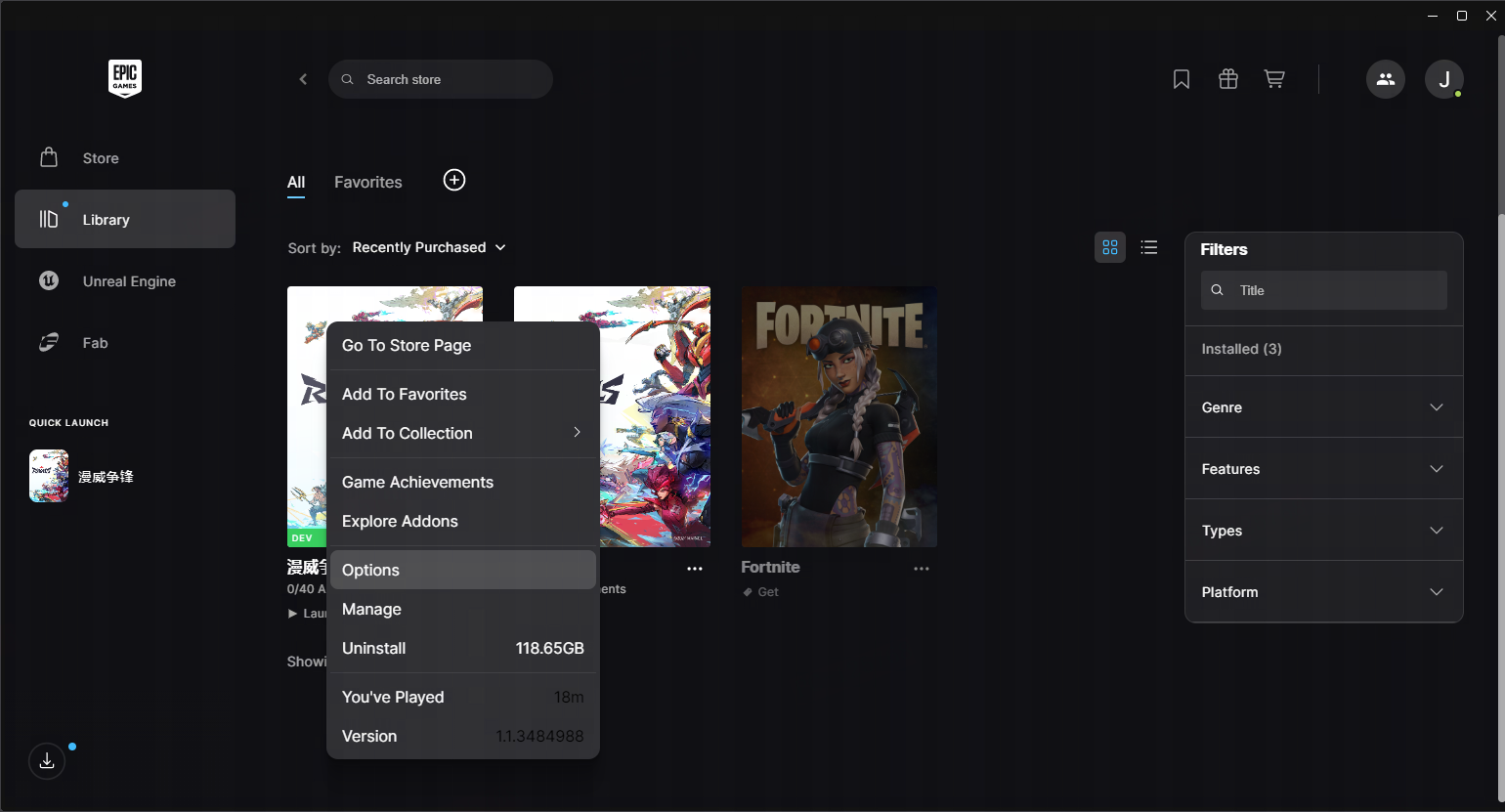This screenshot has height=812, width=1505.
Task: Create a new collection with the plus icon
Action: (x=454, y=180)
